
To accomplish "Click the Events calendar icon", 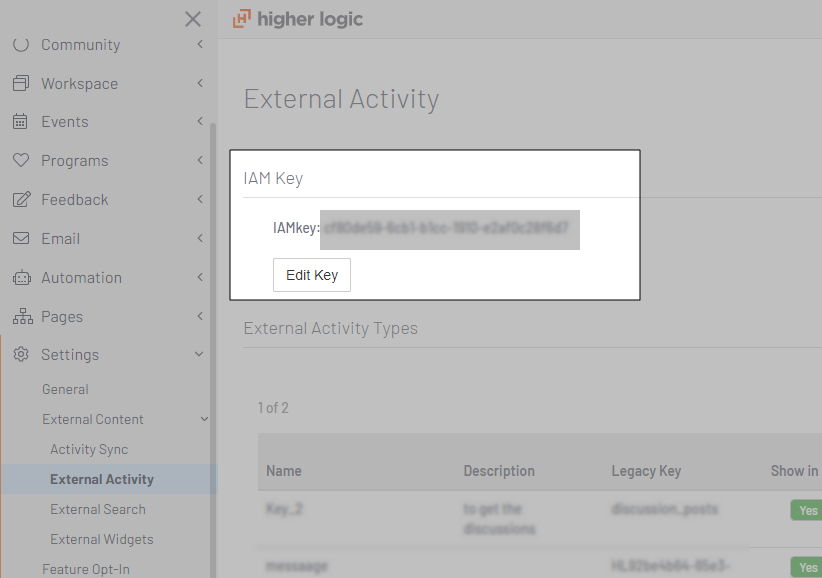I will pos(21,122).
